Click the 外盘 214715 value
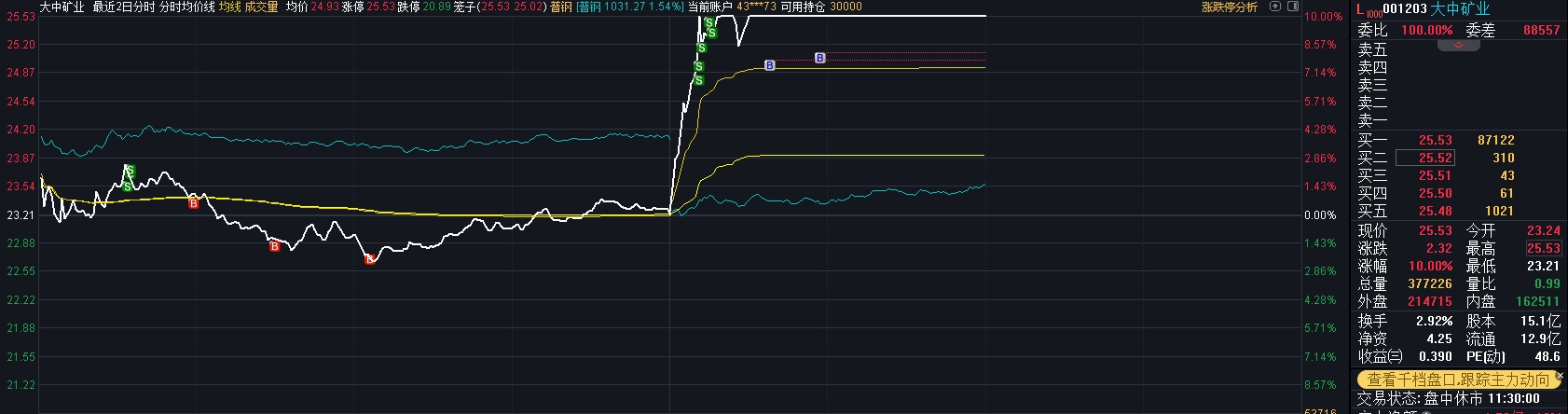 (1429, 301)
